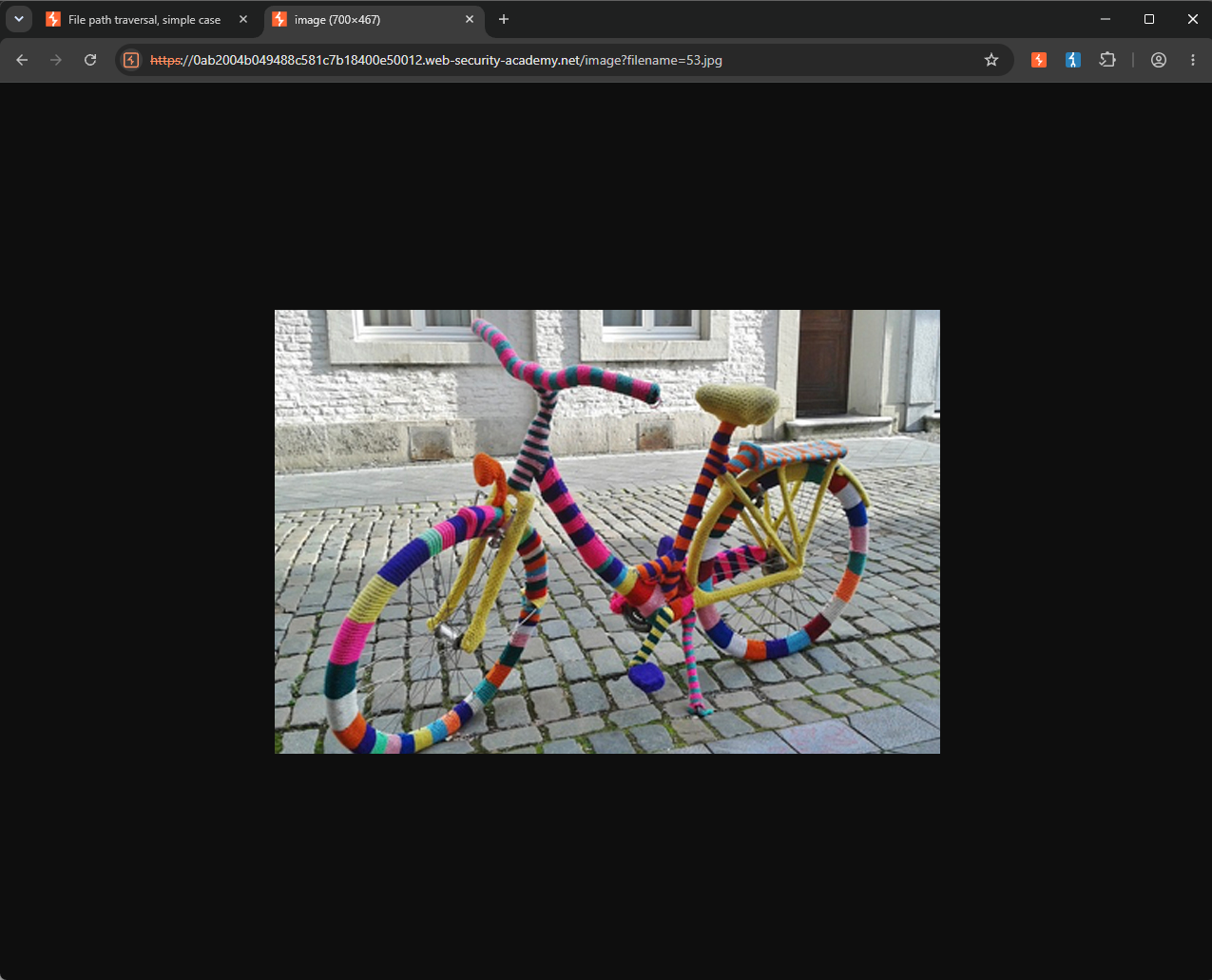Screen dimensions: 1212x980
Task: Minimize the browser window
Action: tap(1106, 19)
